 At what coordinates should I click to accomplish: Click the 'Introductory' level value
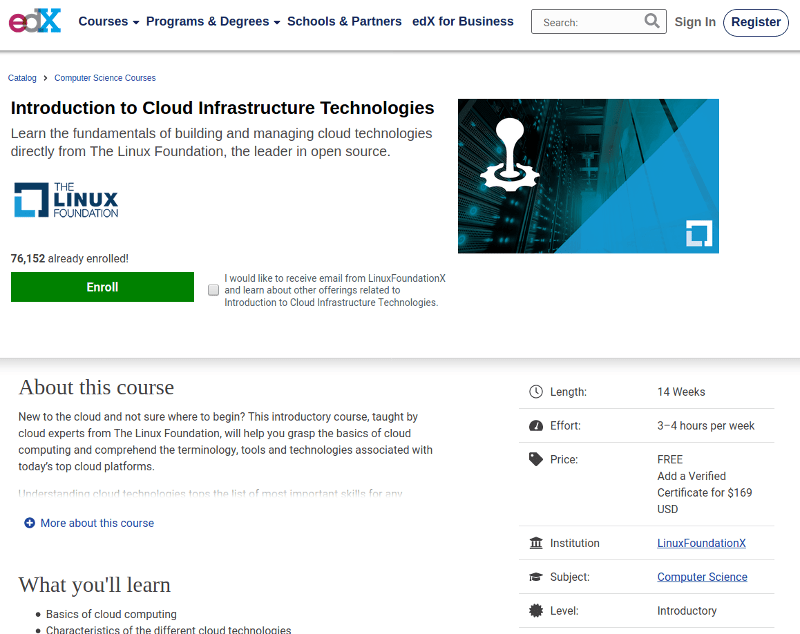[x=687, y=611]
